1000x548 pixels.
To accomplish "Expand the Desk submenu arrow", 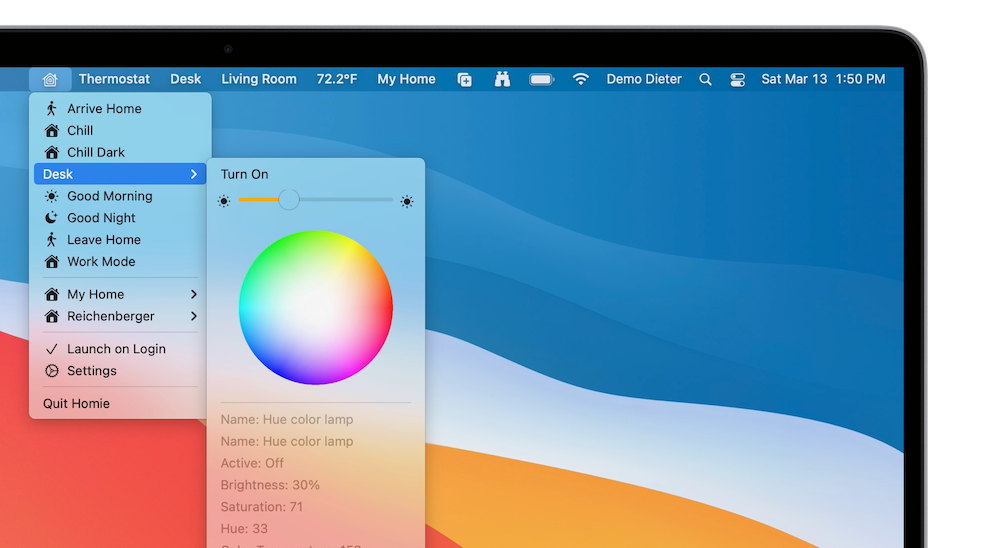I will [x=193, y=174].
